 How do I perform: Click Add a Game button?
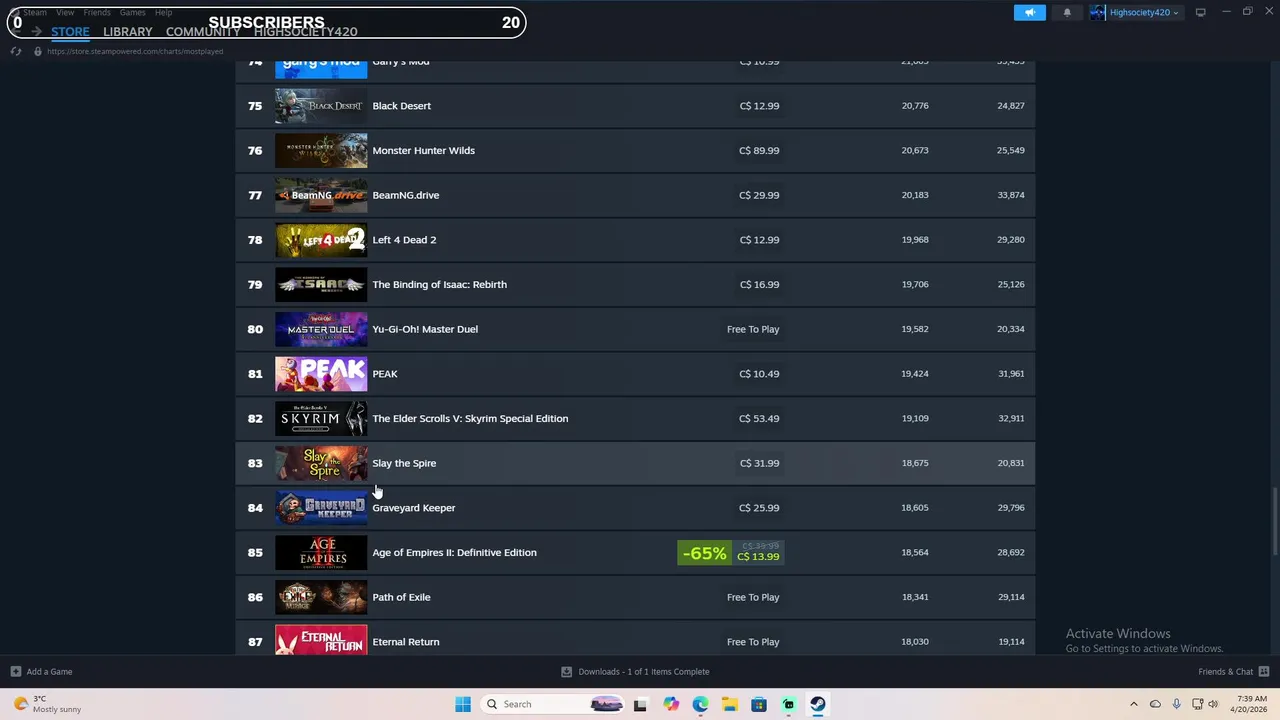(41, 672)
